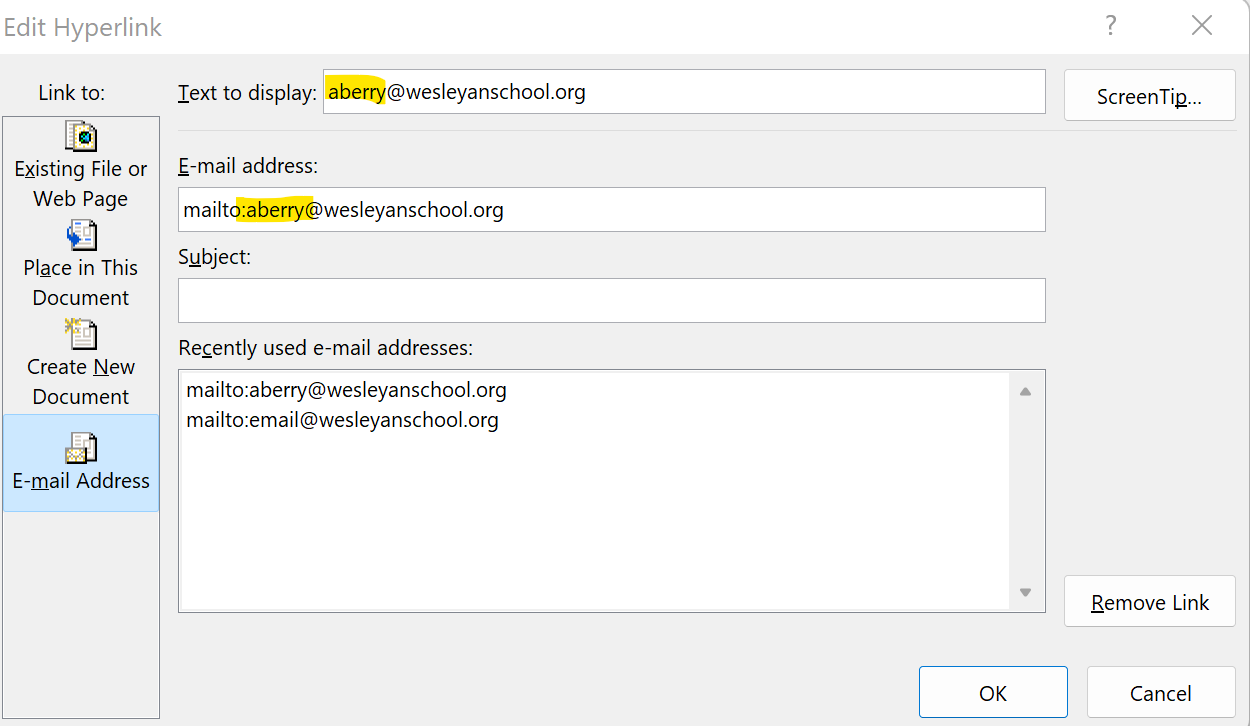Click the empty Subject field

[612, 300]
